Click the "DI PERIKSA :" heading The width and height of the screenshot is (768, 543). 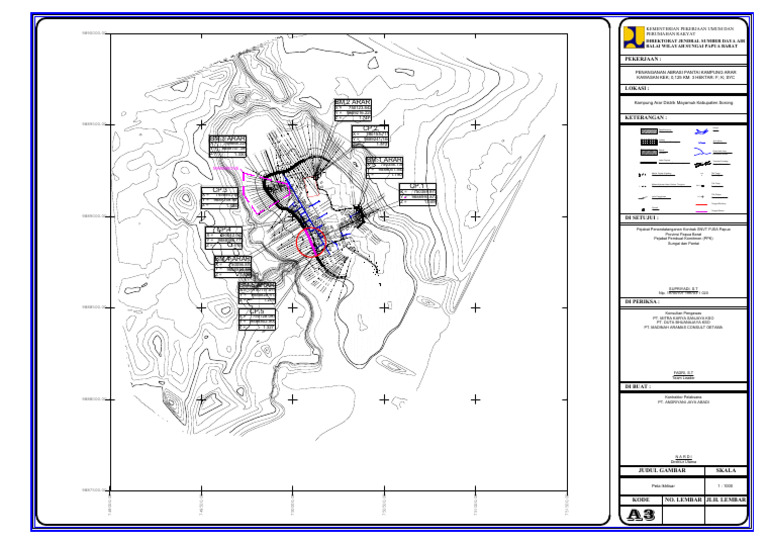(x=642, y=302)
